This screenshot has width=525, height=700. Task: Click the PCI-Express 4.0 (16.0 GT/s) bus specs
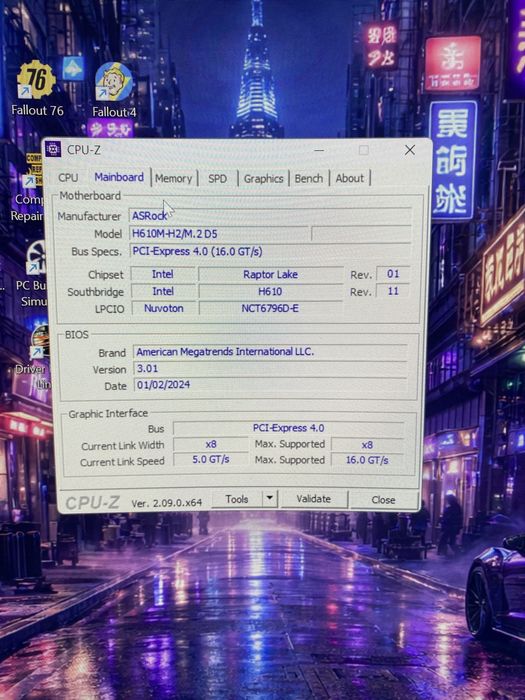(270, 251)
